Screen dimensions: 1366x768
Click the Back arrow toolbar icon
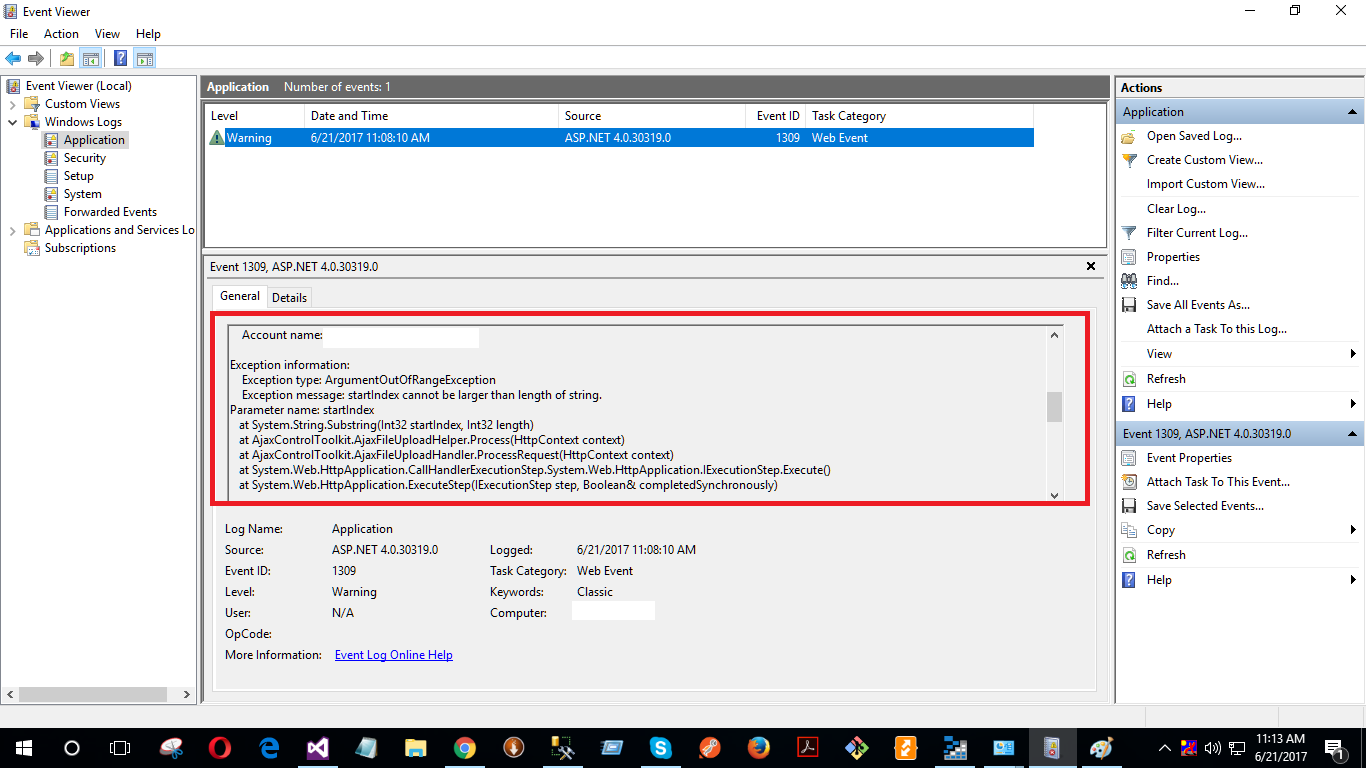[13, 59]
